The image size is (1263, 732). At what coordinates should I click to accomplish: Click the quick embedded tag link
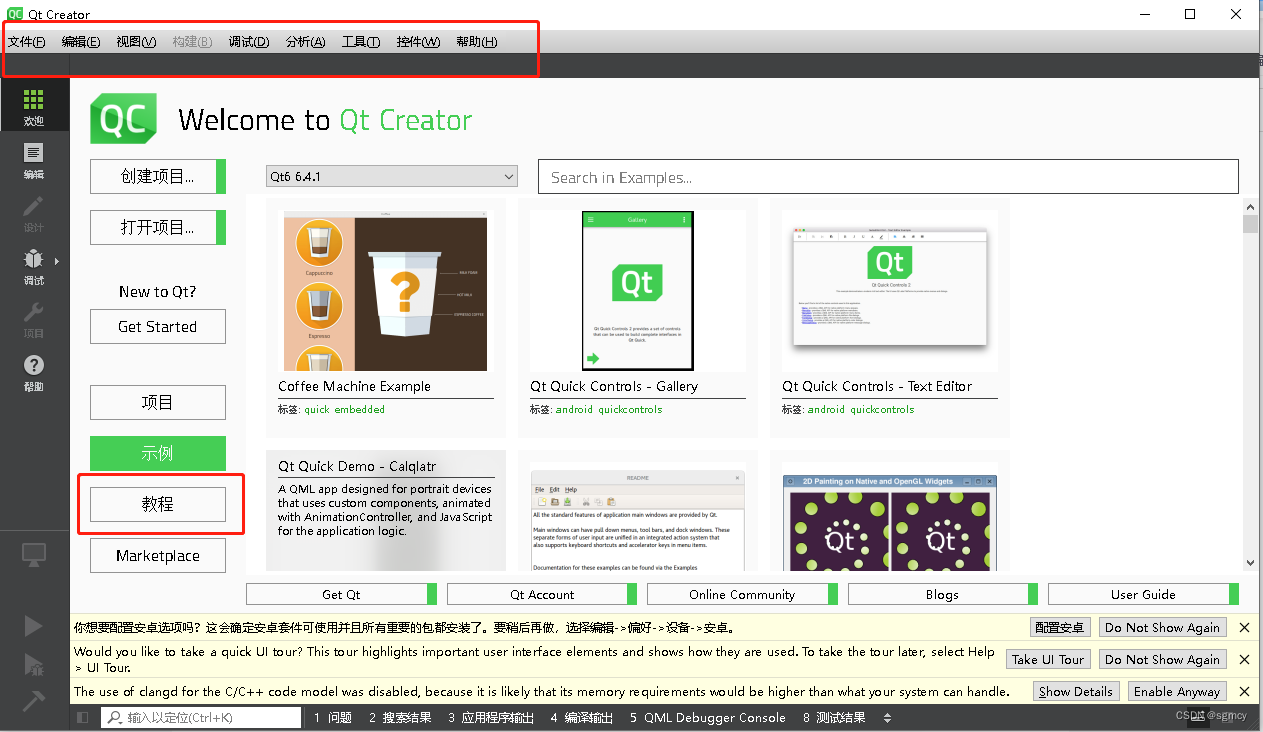(x=344, y=410)
